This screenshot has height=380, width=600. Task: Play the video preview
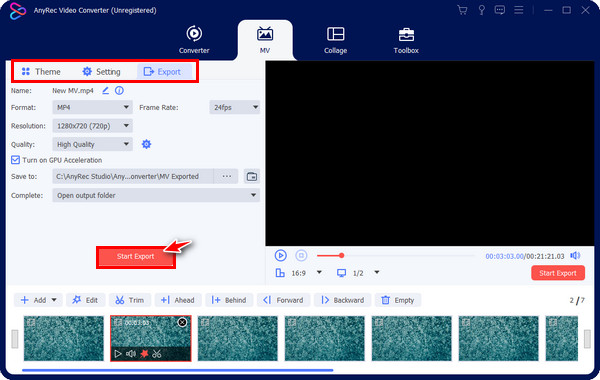point(280,255)
